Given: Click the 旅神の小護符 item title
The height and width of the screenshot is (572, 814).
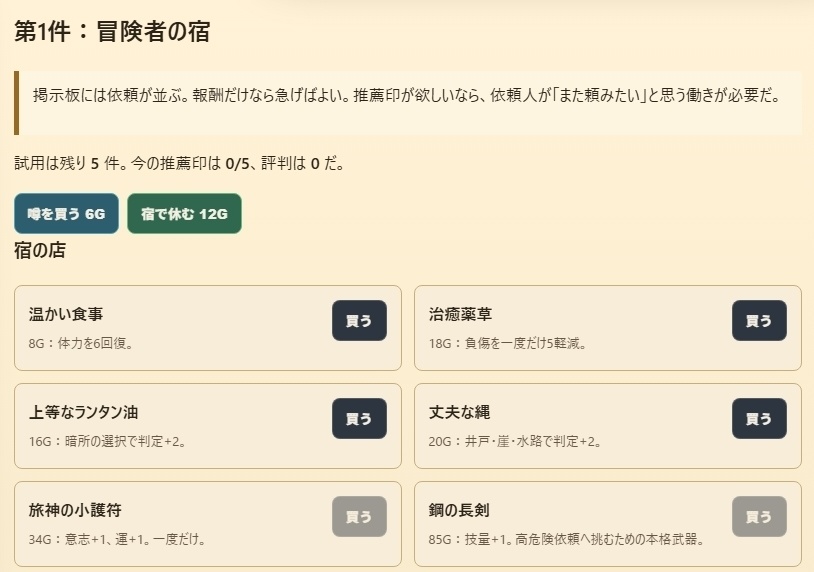Looking at the screenshot, I should tap(75, 511).
